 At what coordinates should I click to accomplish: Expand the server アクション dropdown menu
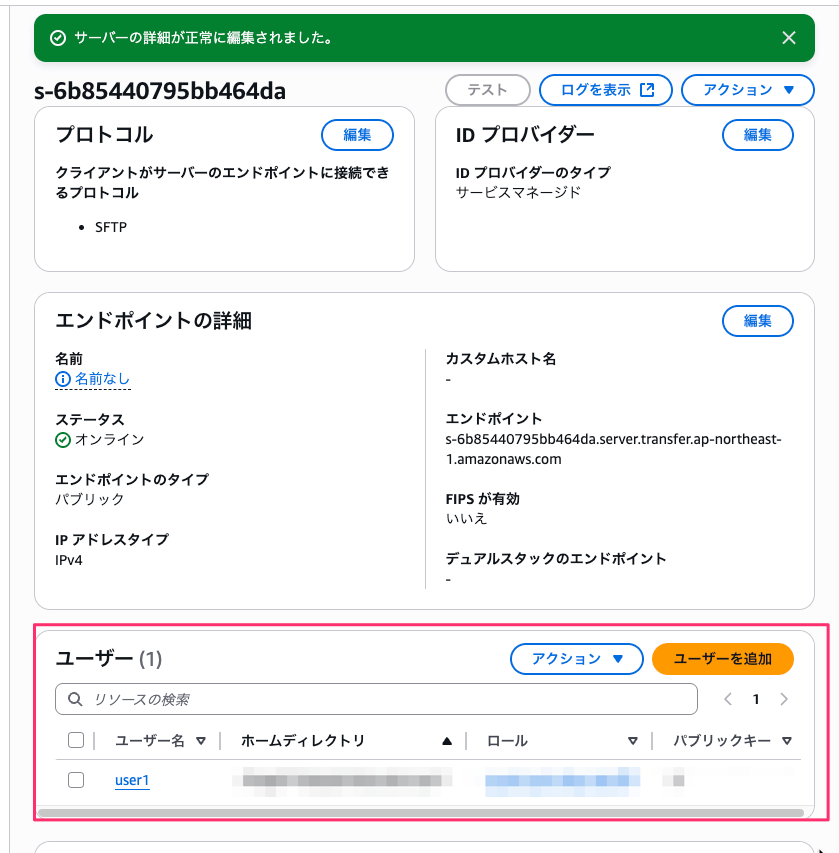tap(749, 90)
